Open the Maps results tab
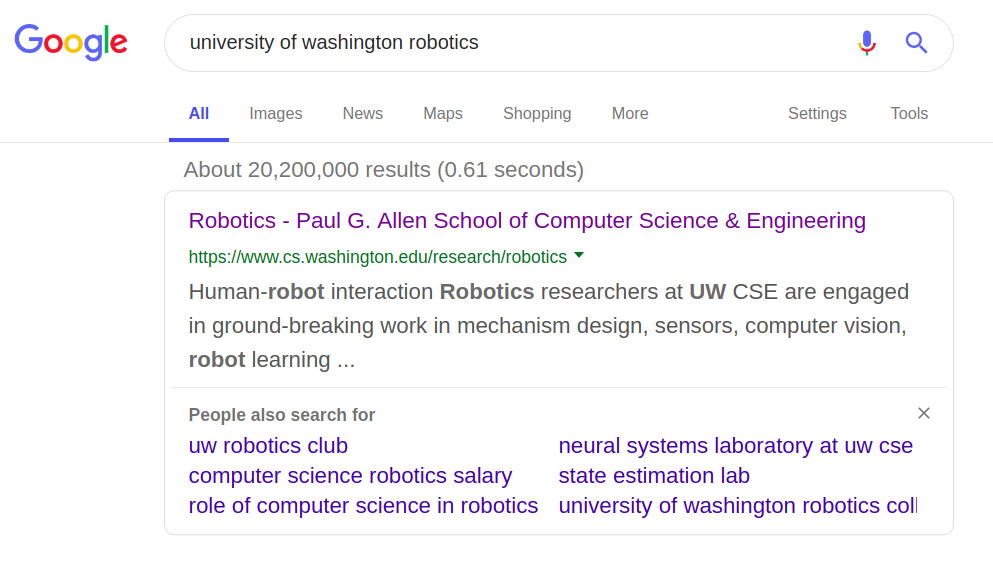 [443, 113]
